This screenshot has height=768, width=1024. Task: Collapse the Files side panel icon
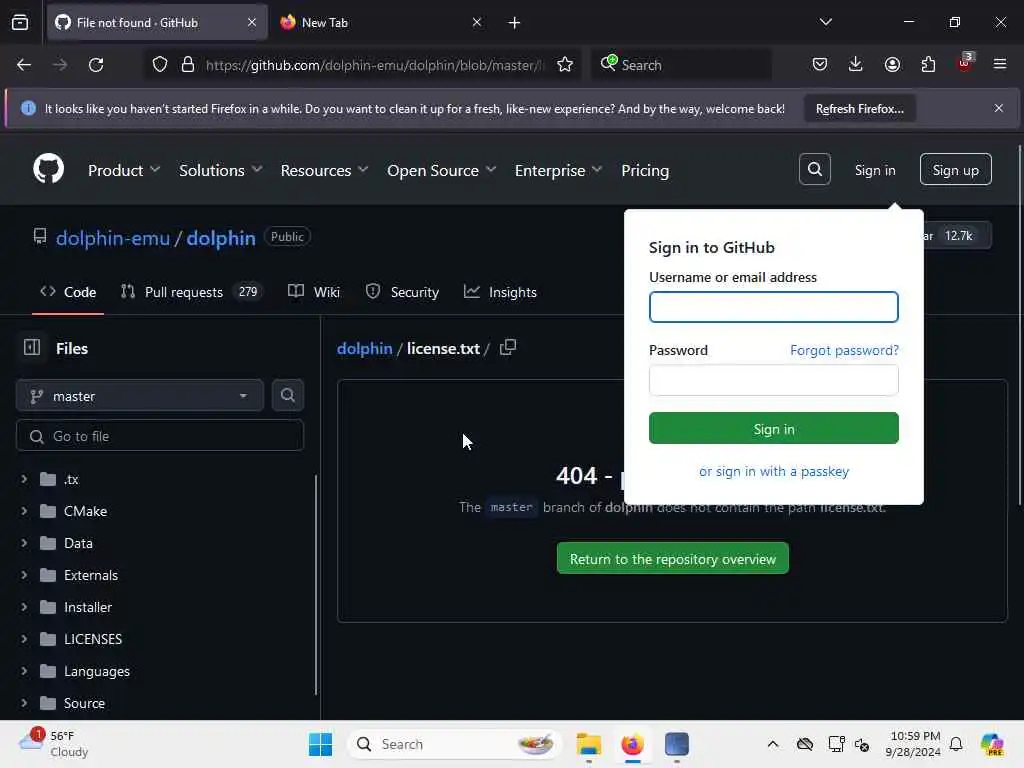(31, 347)
